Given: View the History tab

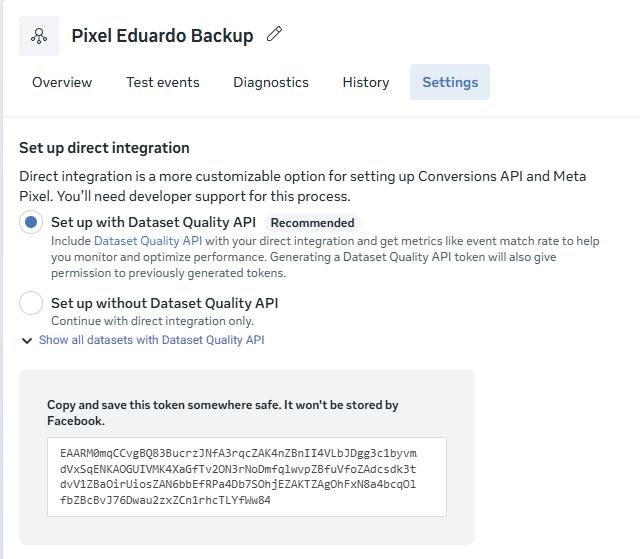Looking at the screenshot, I should [x=365, y=82].
